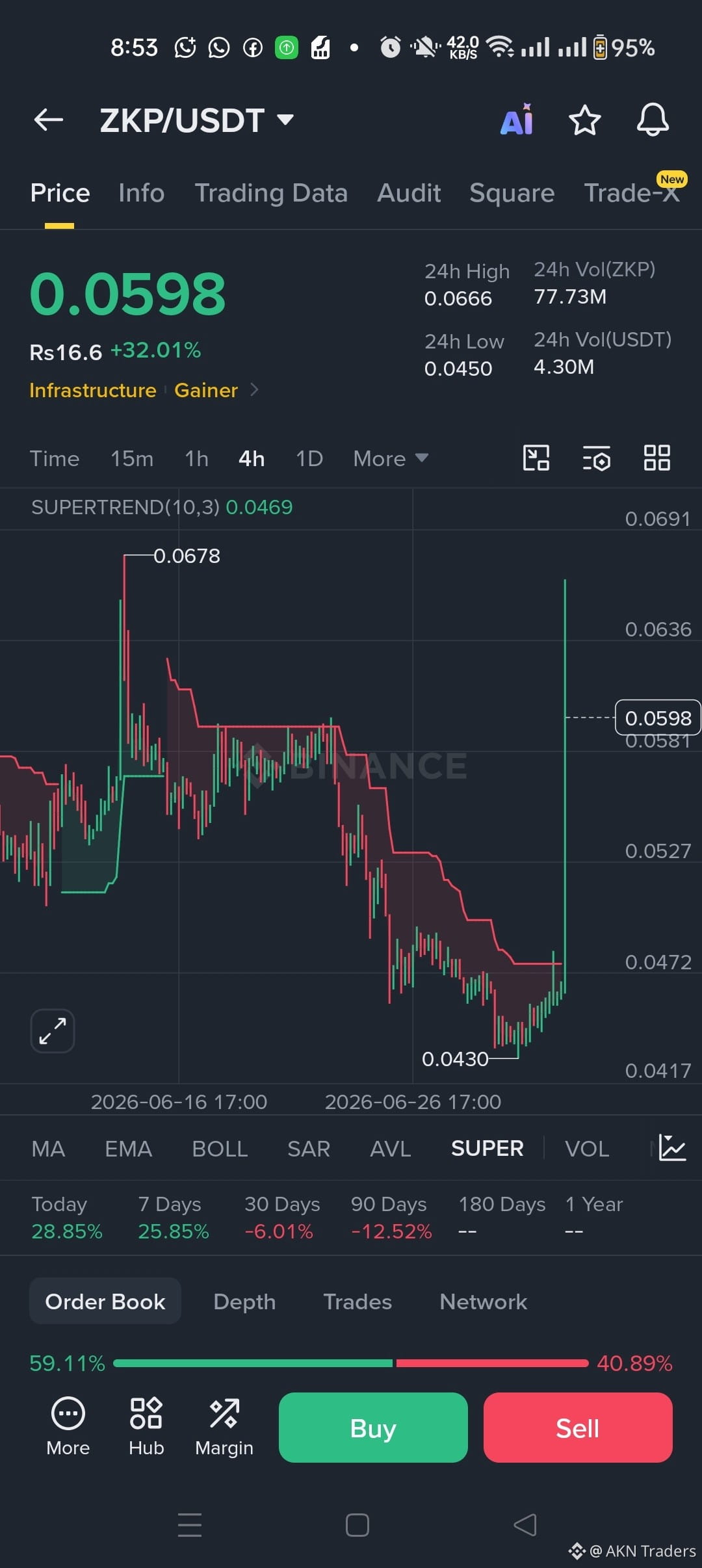The height and width of the screenshot is (1568, 702).
Task: Toggle the SAR indicator
Action: (309, 1149)
